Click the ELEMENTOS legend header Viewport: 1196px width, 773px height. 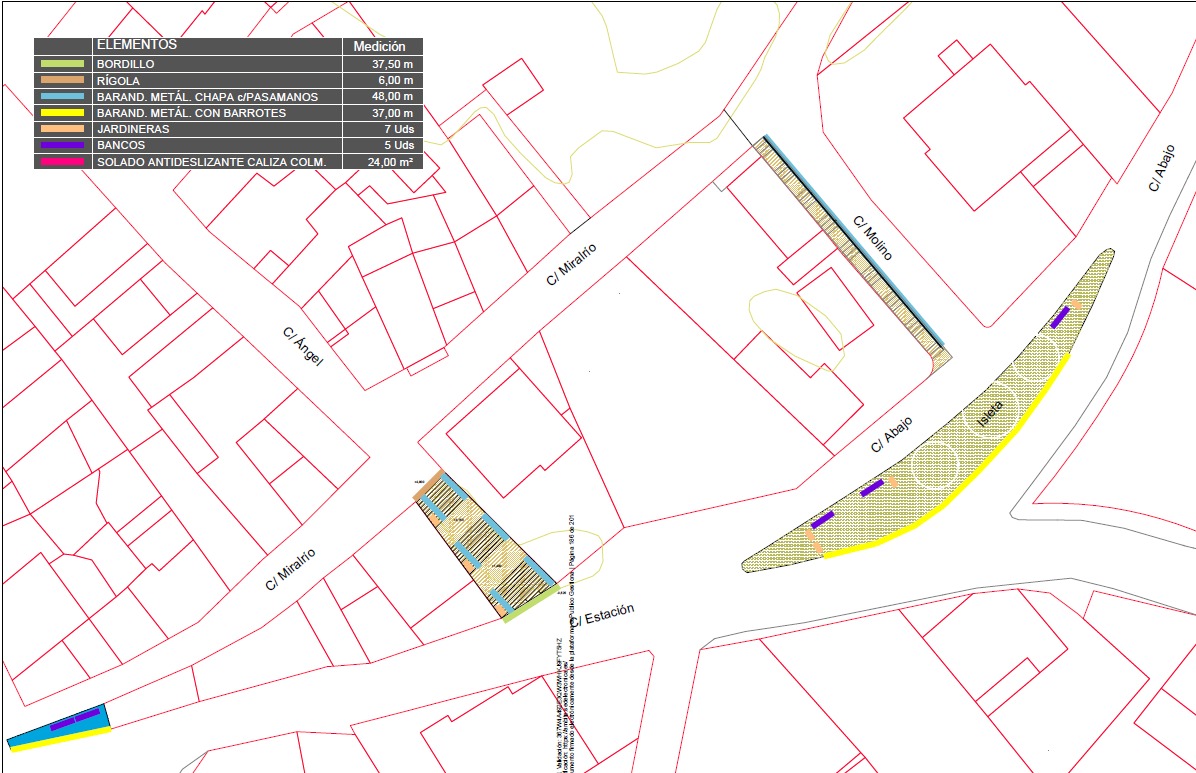click(x=137, y=45)
